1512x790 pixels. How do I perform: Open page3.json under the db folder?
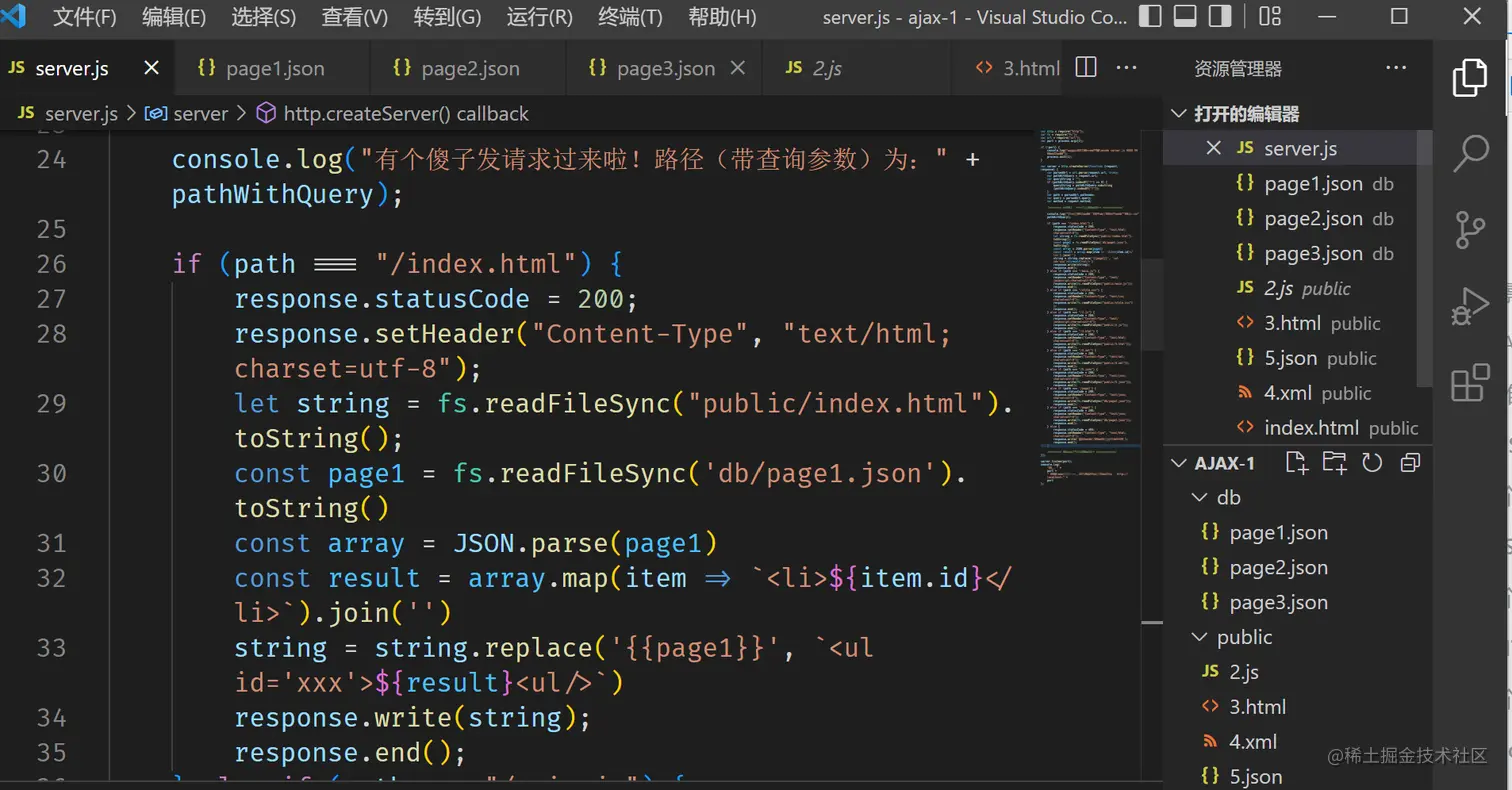click(x=1297, y=602)
